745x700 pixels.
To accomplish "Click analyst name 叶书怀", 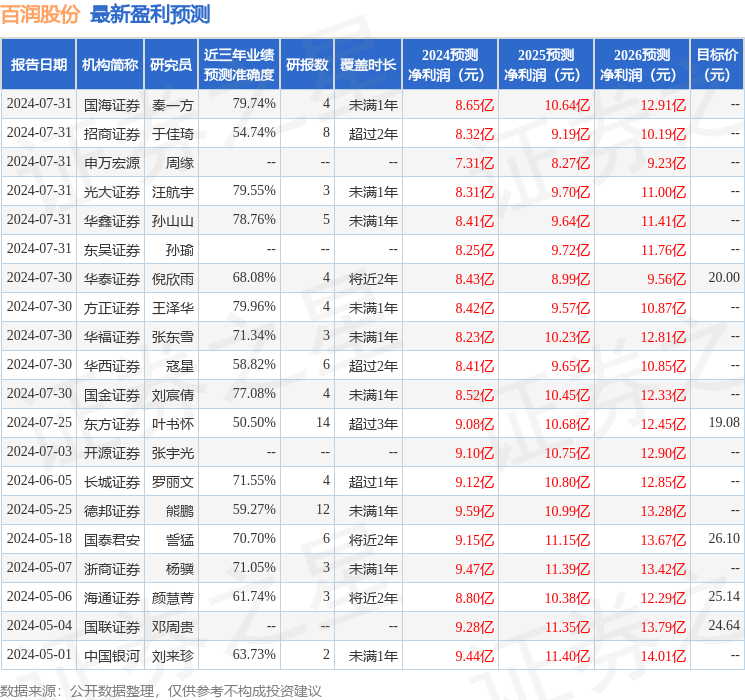I will click(172, 424).
